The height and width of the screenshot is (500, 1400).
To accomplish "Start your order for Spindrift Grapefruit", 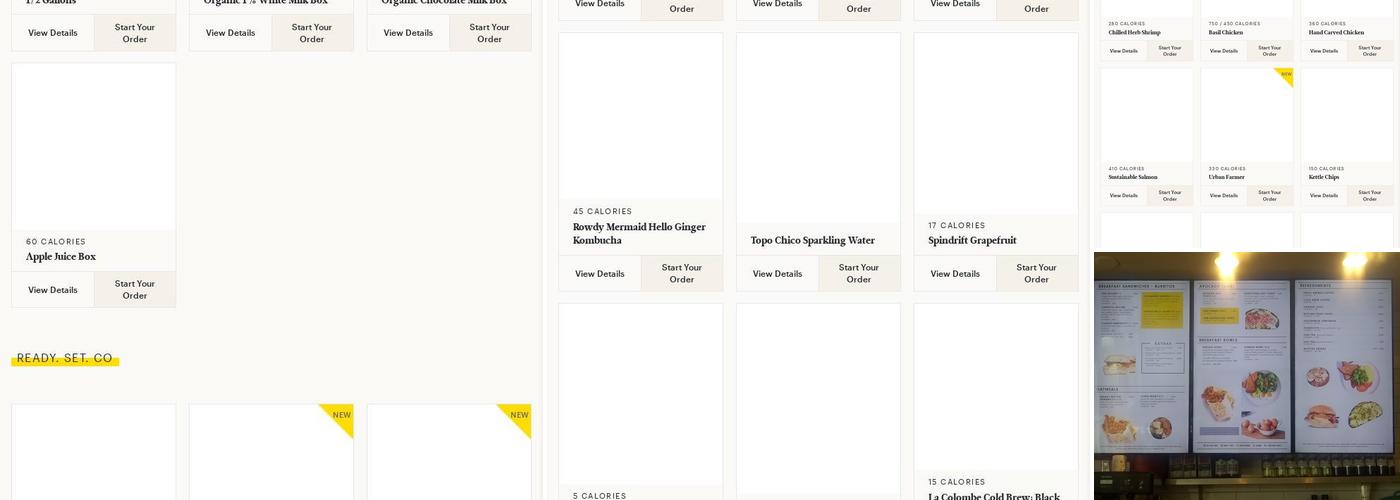I will (1037, 274).
